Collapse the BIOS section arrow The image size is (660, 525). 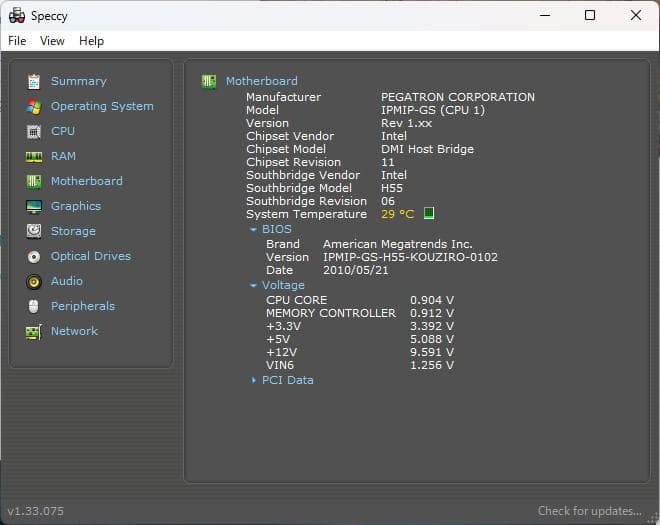coord(253,229)
